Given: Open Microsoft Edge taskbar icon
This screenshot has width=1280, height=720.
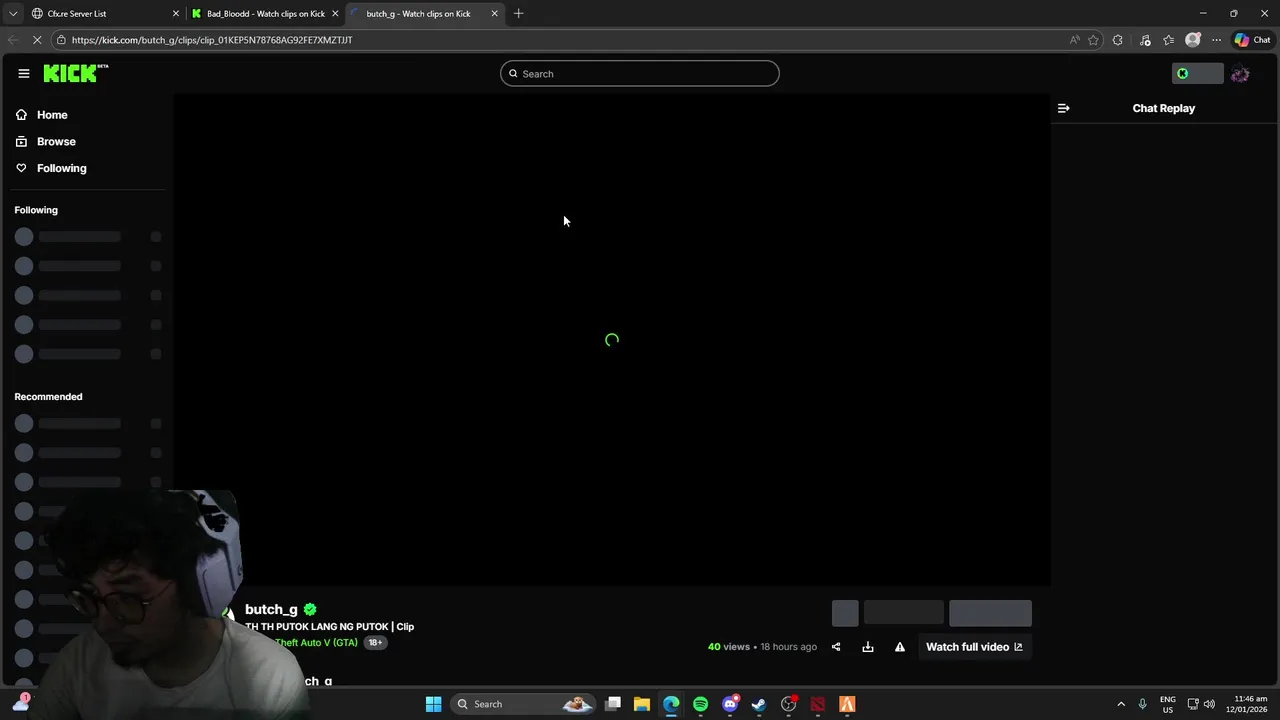Looking at the screenshot, I should click(671, 704).
